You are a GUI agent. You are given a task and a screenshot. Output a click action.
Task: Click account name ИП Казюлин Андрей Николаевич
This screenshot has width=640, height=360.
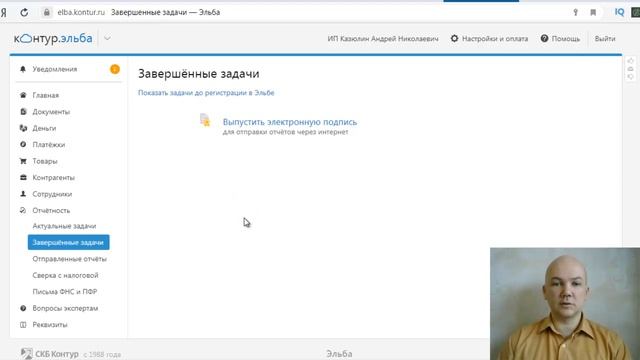383,39
